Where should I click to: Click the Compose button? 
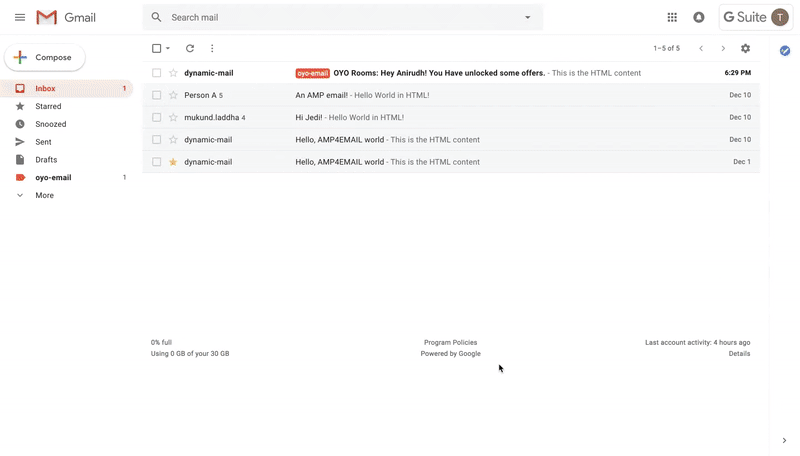tap(45, 58)
